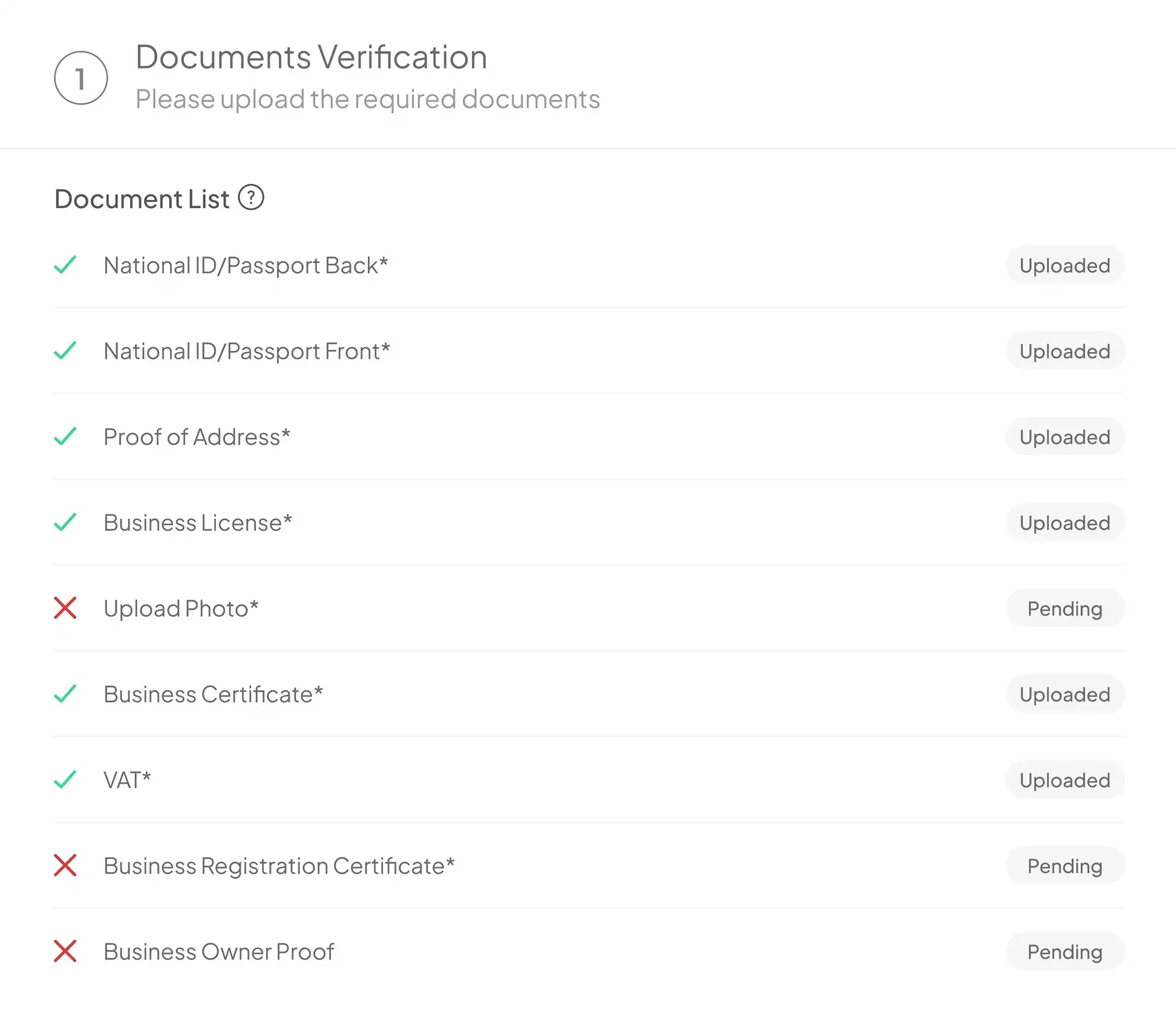The width and height of the screenshot is (1176, 1030).
Task: Click the step 1 circle icon
Action: coord(81,78)
